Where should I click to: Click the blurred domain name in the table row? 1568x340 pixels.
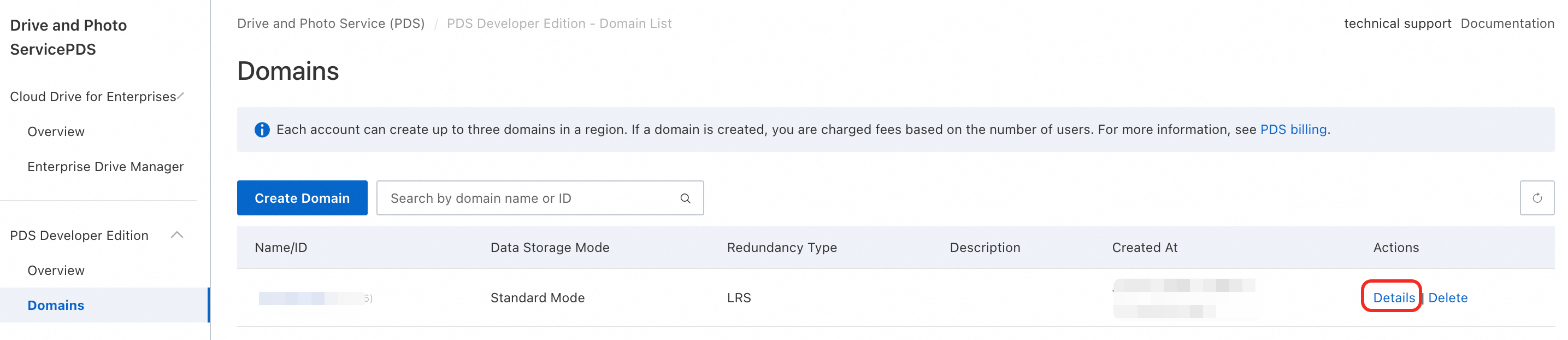tap(310, 298)
